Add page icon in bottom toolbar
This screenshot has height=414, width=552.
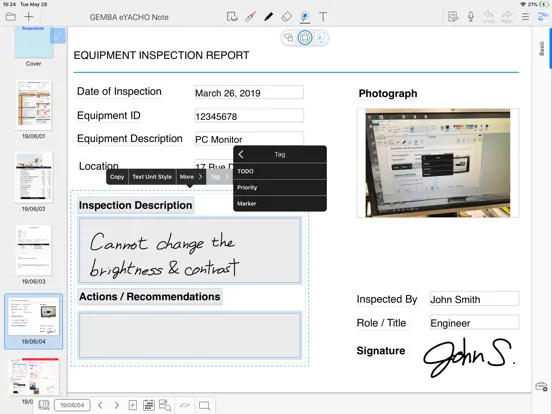pyautogui.click(x=133, y=405)
